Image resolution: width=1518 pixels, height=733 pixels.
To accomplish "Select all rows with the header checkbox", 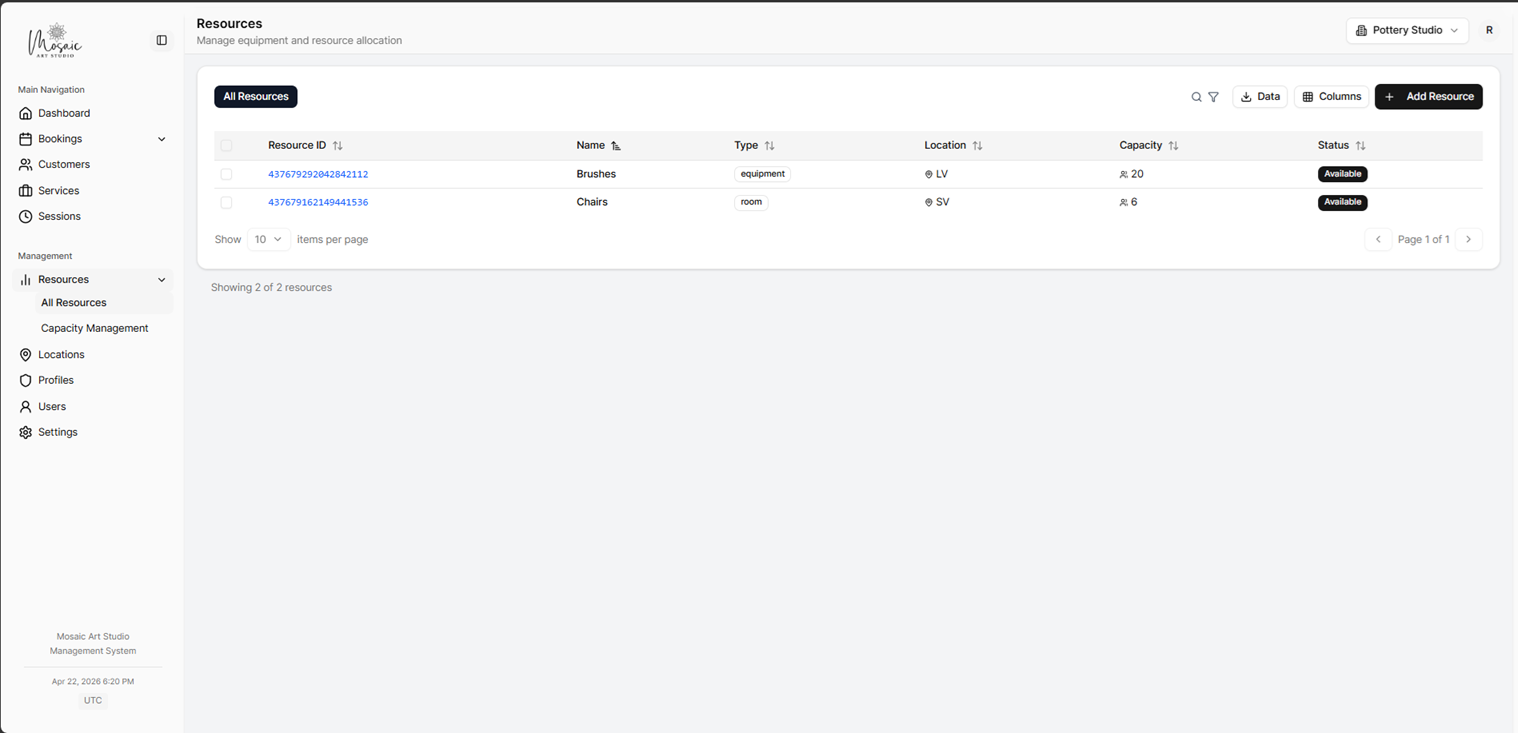I will coord(227,145).
